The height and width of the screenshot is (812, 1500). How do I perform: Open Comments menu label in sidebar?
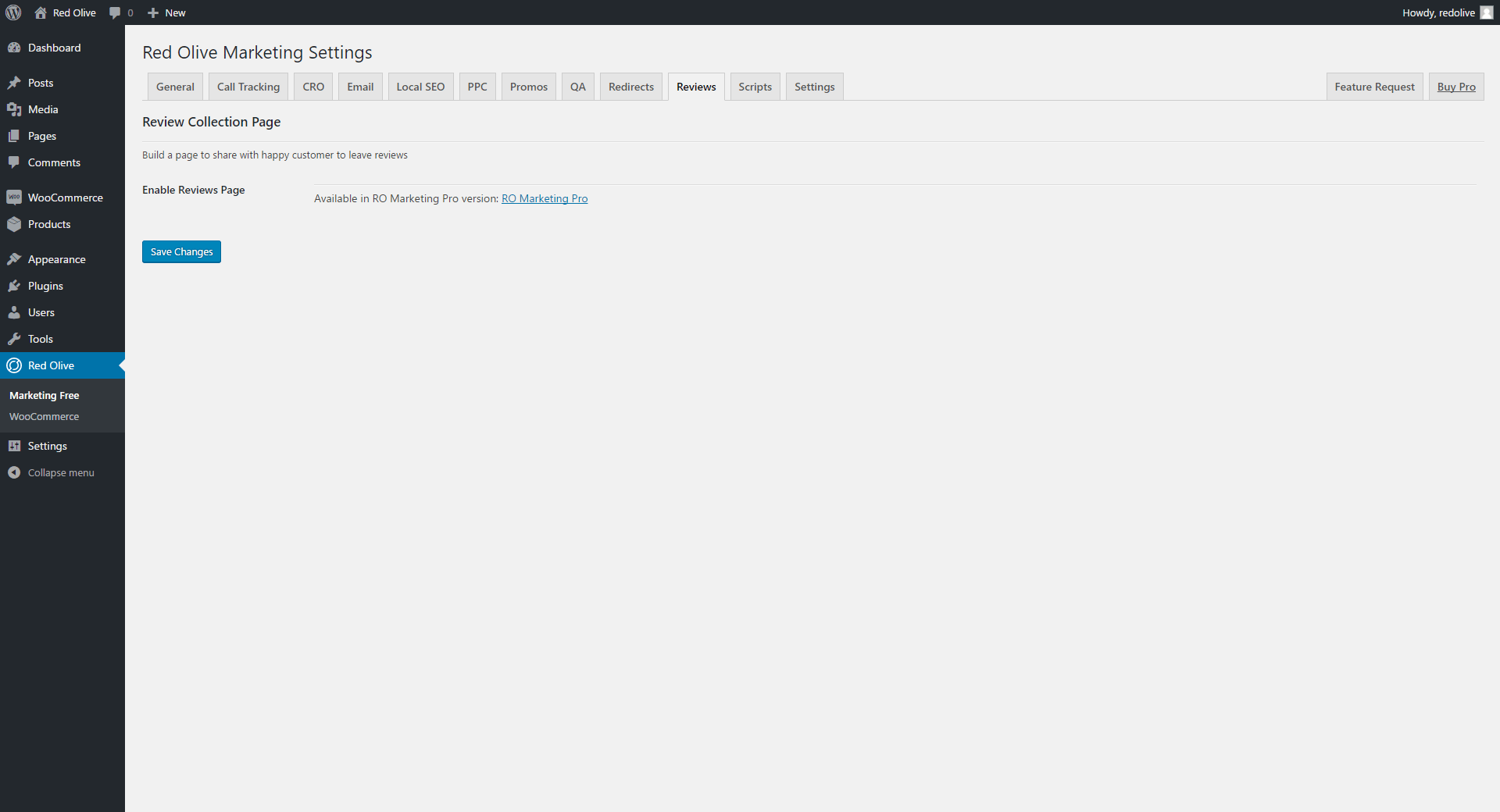click(54, 162)
